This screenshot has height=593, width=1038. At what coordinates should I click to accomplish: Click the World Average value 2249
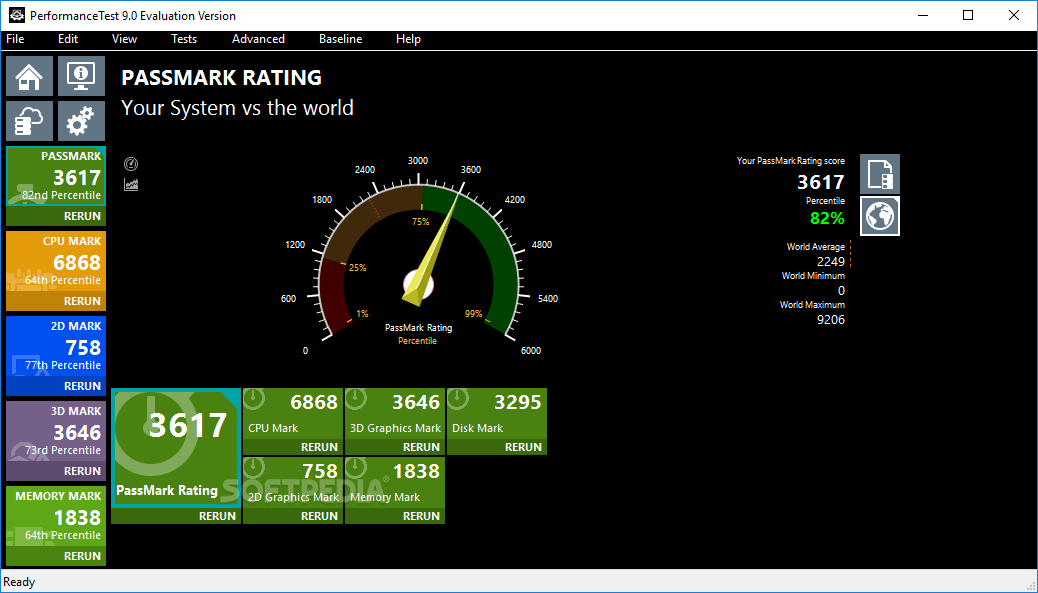(x=831, y=261)
